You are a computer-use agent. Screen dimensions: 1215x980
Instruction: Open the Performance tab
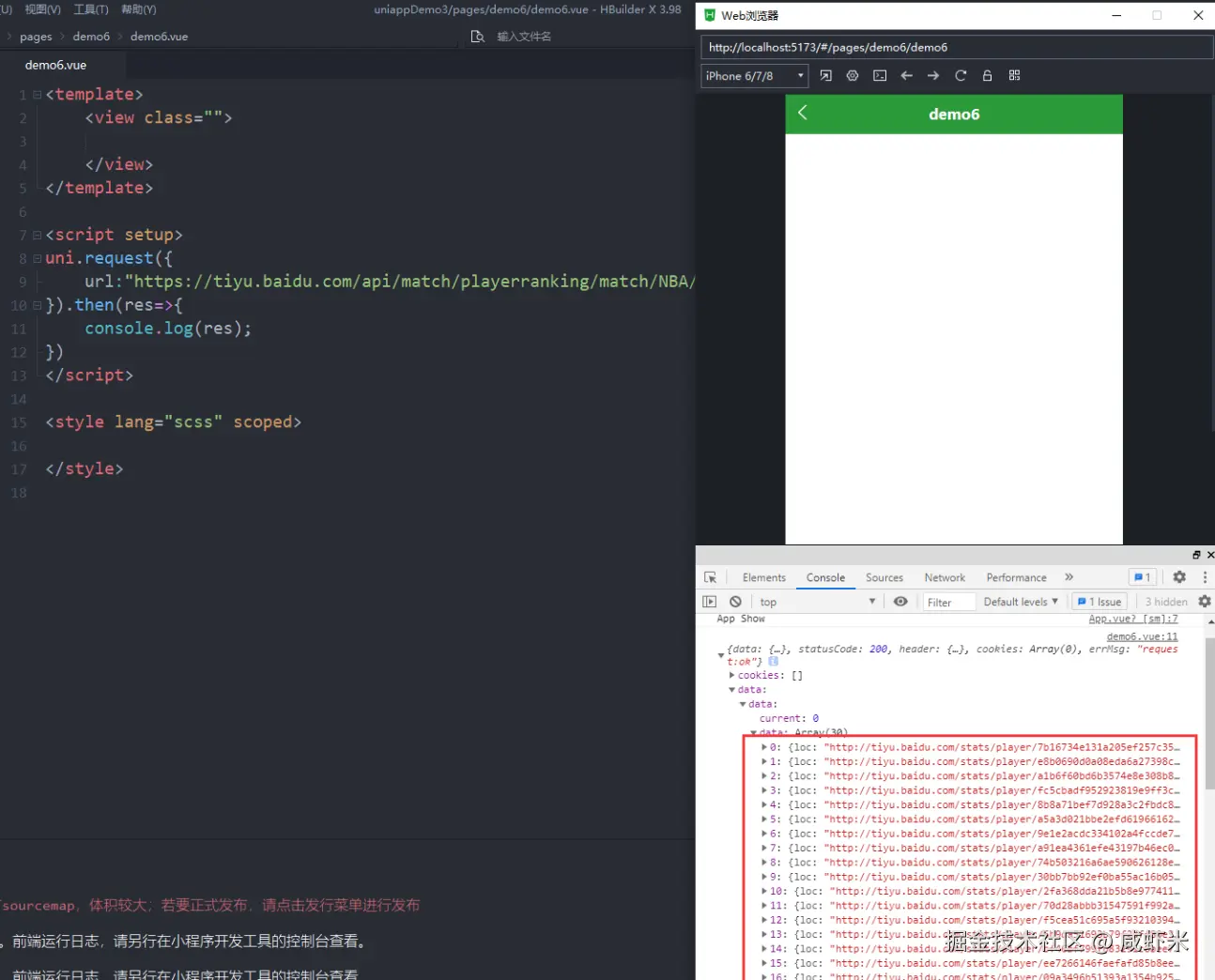(x=1016, y=577)
